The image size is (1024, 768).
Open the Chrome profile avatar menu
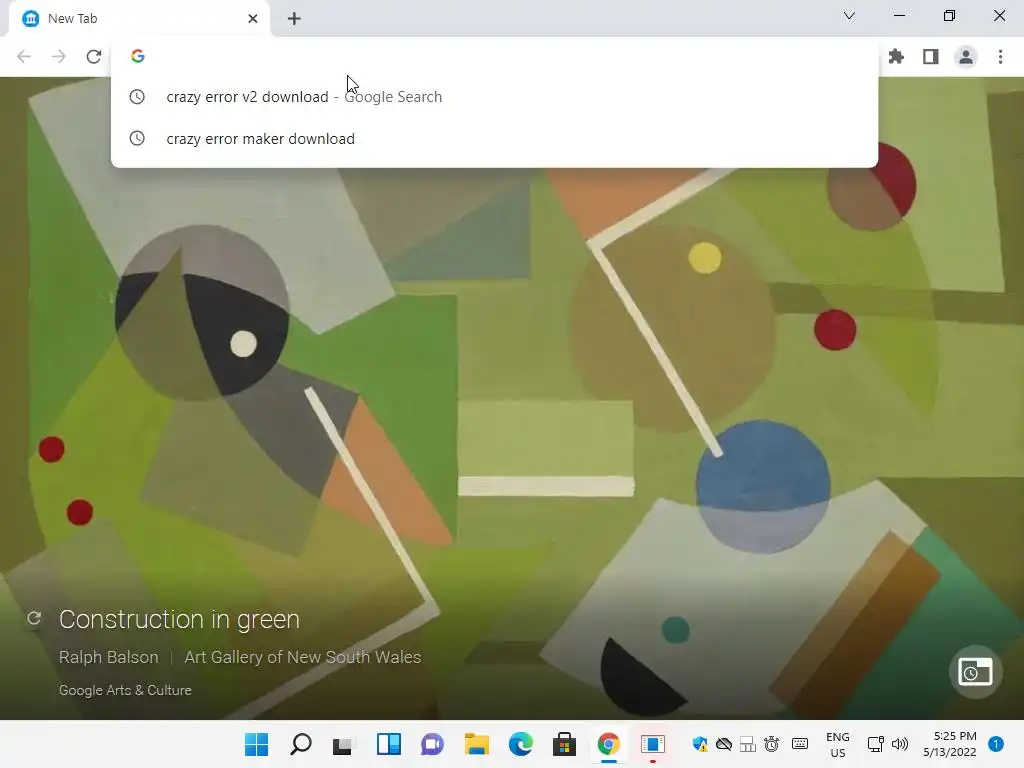(x=965, y=57)
